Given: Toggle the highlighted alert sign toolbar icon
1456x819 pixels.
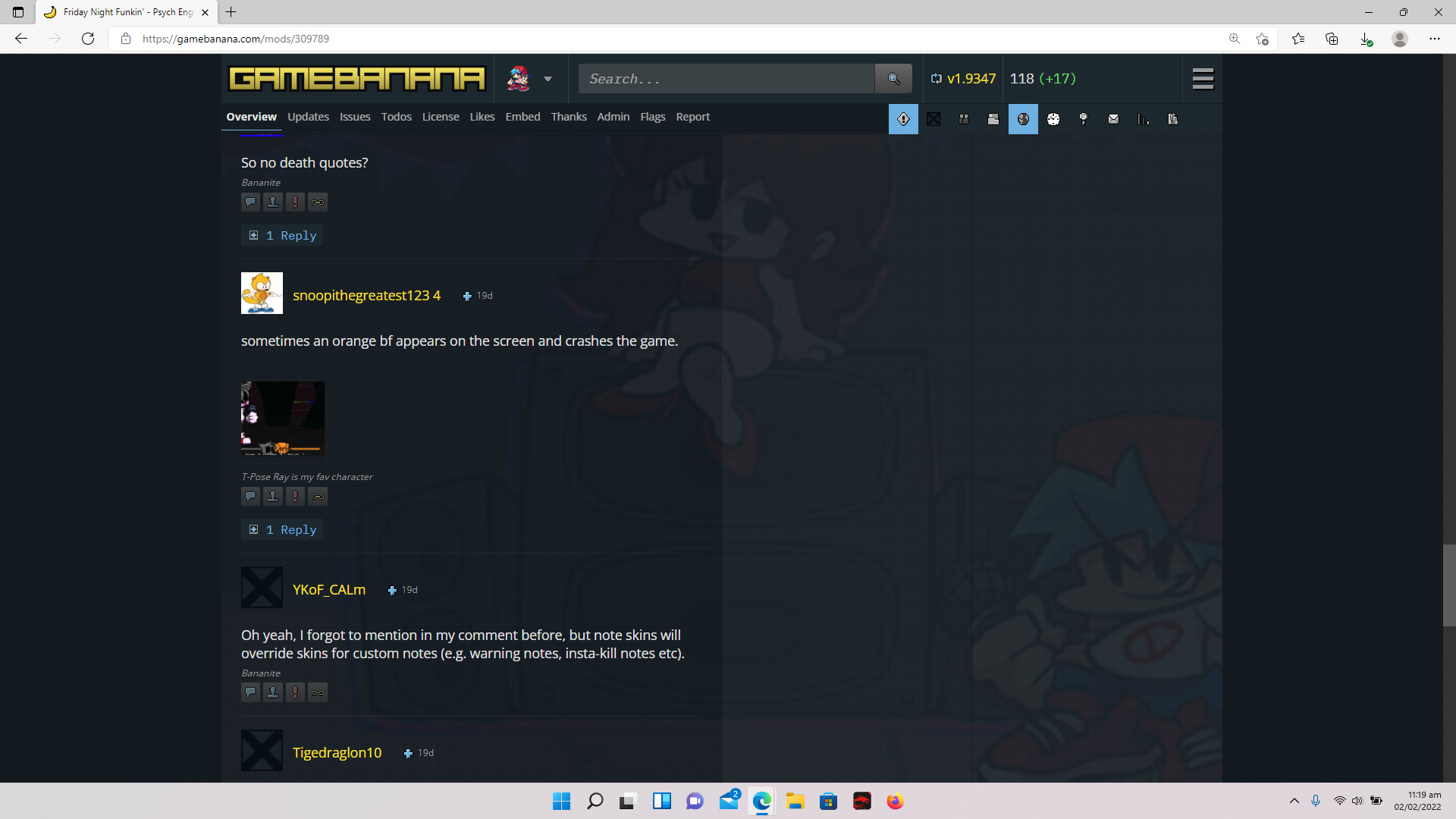Looking at the screenshot, I should [903, 119].
